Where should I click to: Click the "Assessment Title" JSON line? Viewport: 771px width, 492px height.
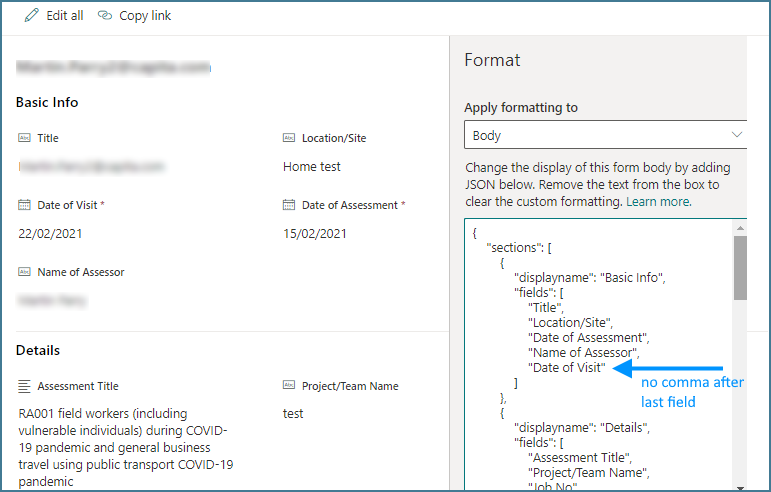[x=580, y=458]
